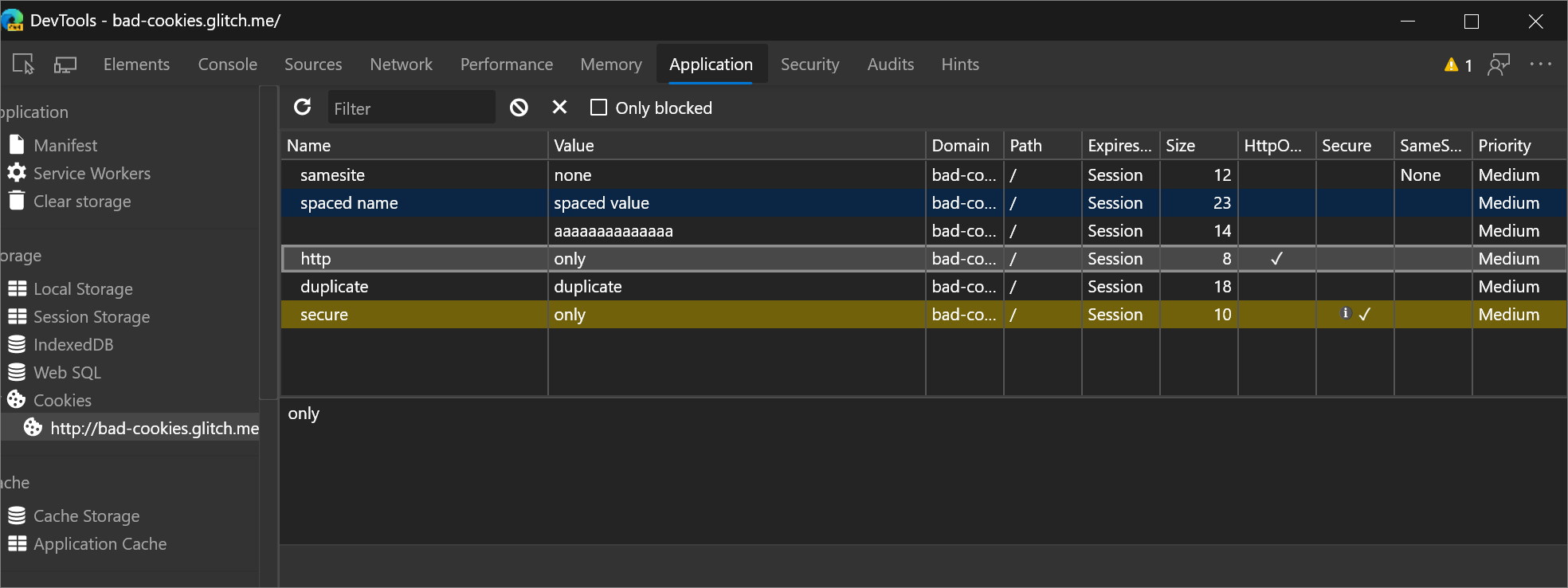Click the HttpOnly checkmark in http row
1568x588 pixels.
point(1276,258)
